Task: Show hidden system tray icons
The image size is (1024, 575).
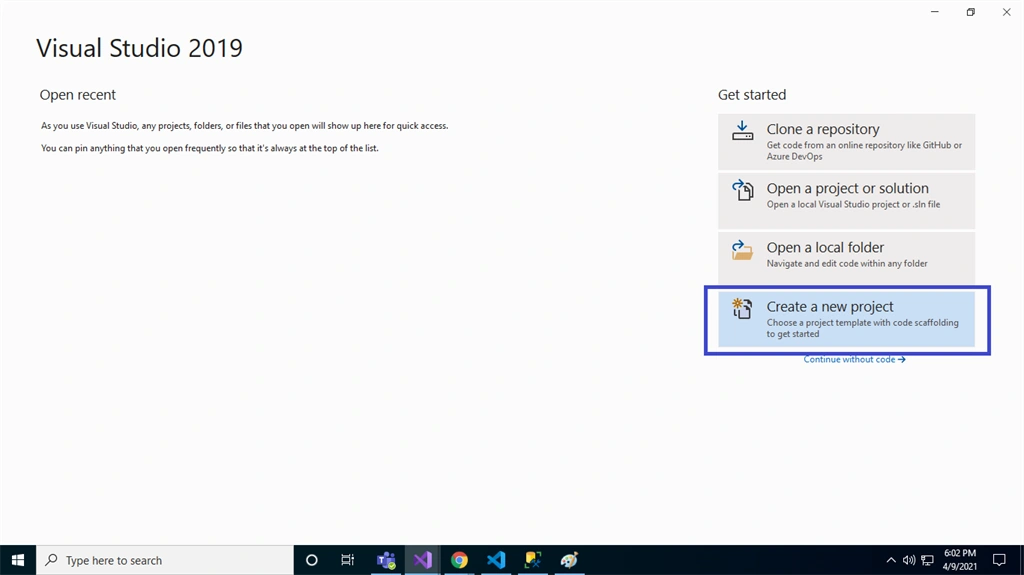Action: pos(891,560)
